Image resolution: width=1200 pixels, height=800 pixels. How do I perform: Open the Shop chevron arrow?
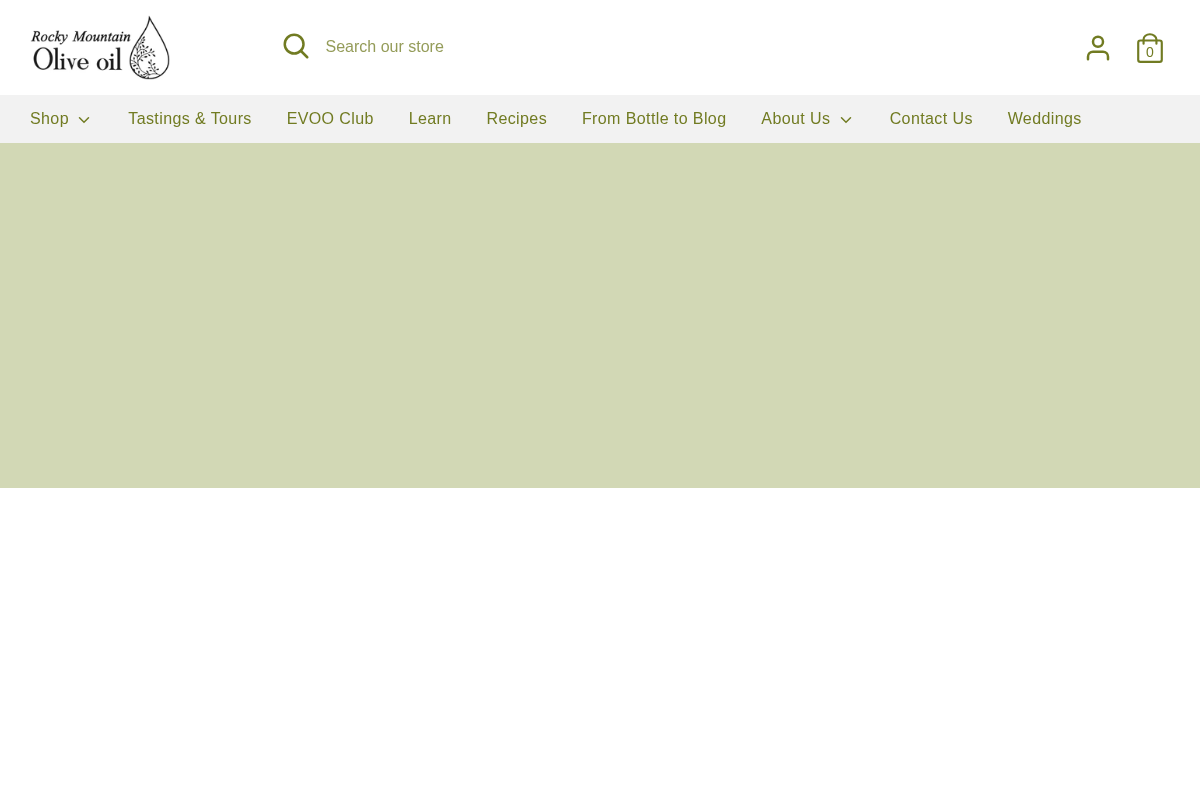pyautogui.click(x=84, y=120)
